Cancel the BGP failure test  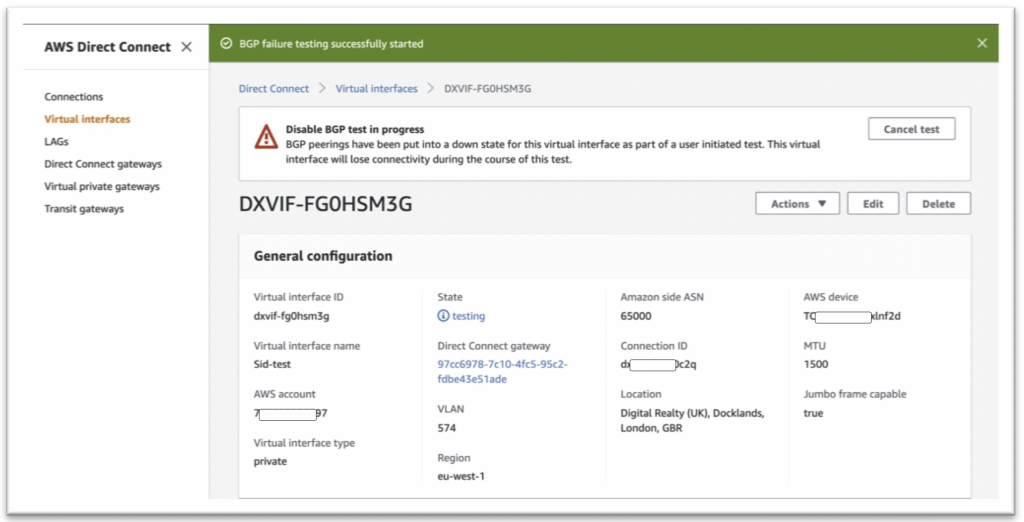click(x=912, y=129)
